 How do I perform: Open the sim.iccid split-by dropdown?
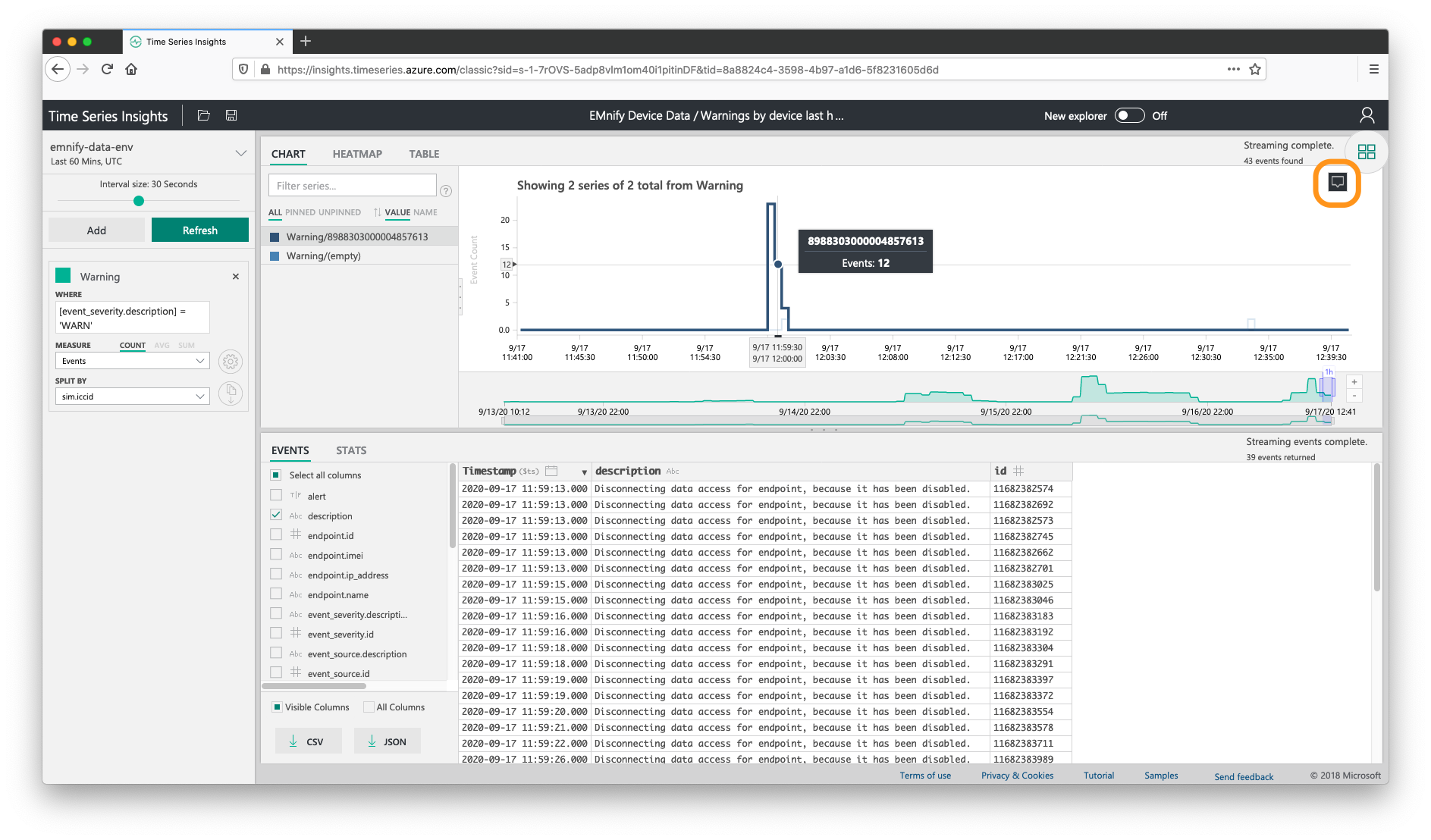pyautogui.click(x=132, y=396)
